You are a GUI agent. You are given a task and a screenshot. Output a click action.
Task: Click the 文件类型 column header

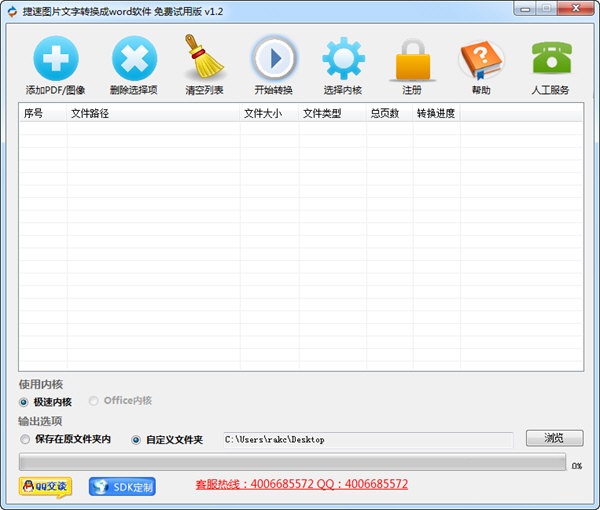click(333, 113)
